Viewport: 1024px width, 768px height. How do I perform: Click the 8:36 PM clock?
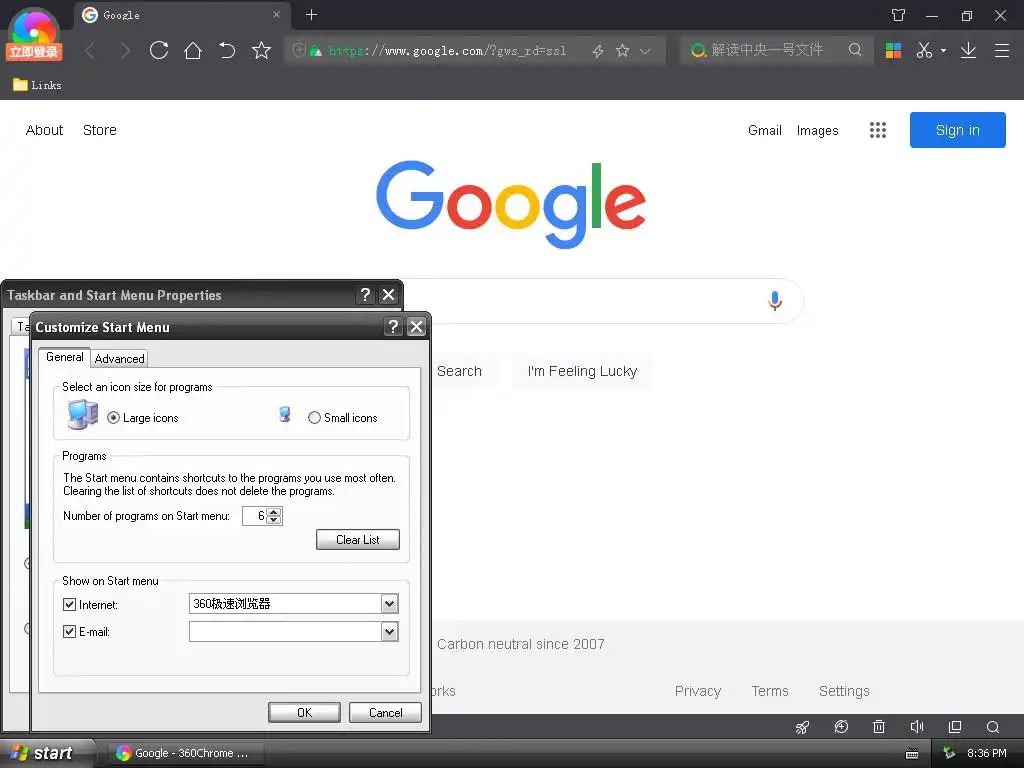pos(986,753)
